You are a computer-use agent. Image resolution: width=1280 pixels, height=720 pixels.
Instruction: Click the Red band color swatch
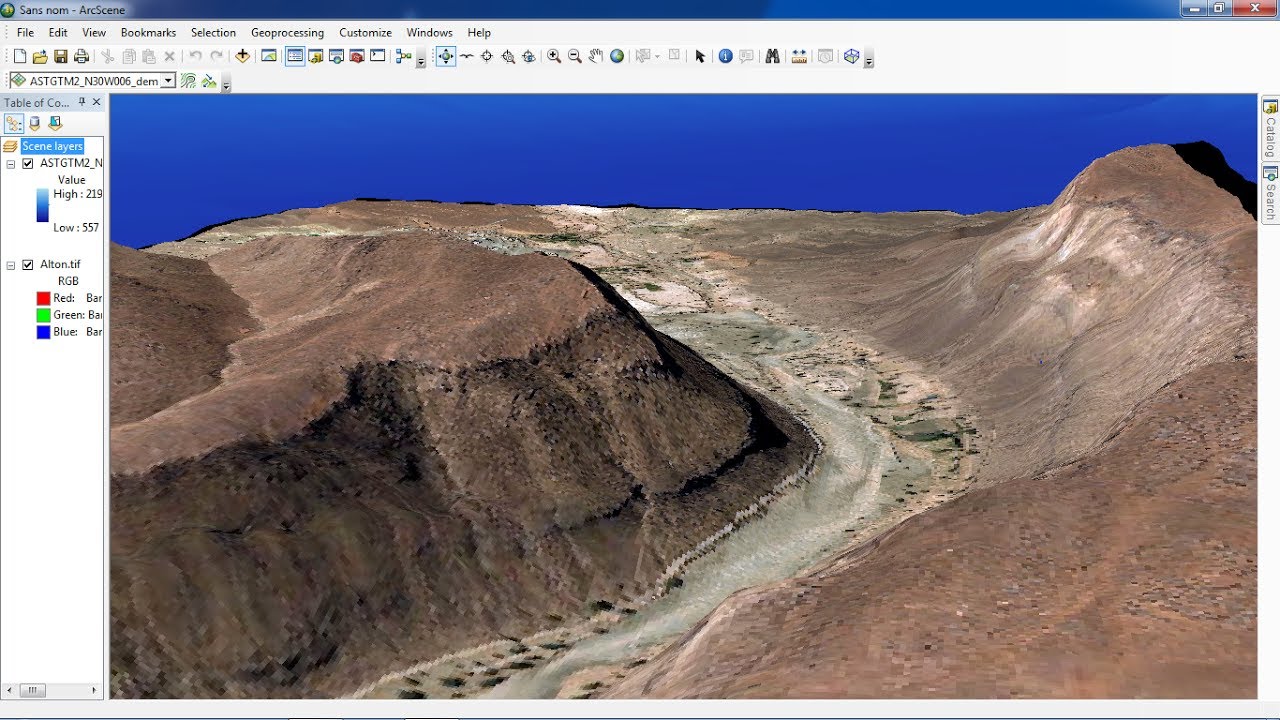tap(43, 298)
